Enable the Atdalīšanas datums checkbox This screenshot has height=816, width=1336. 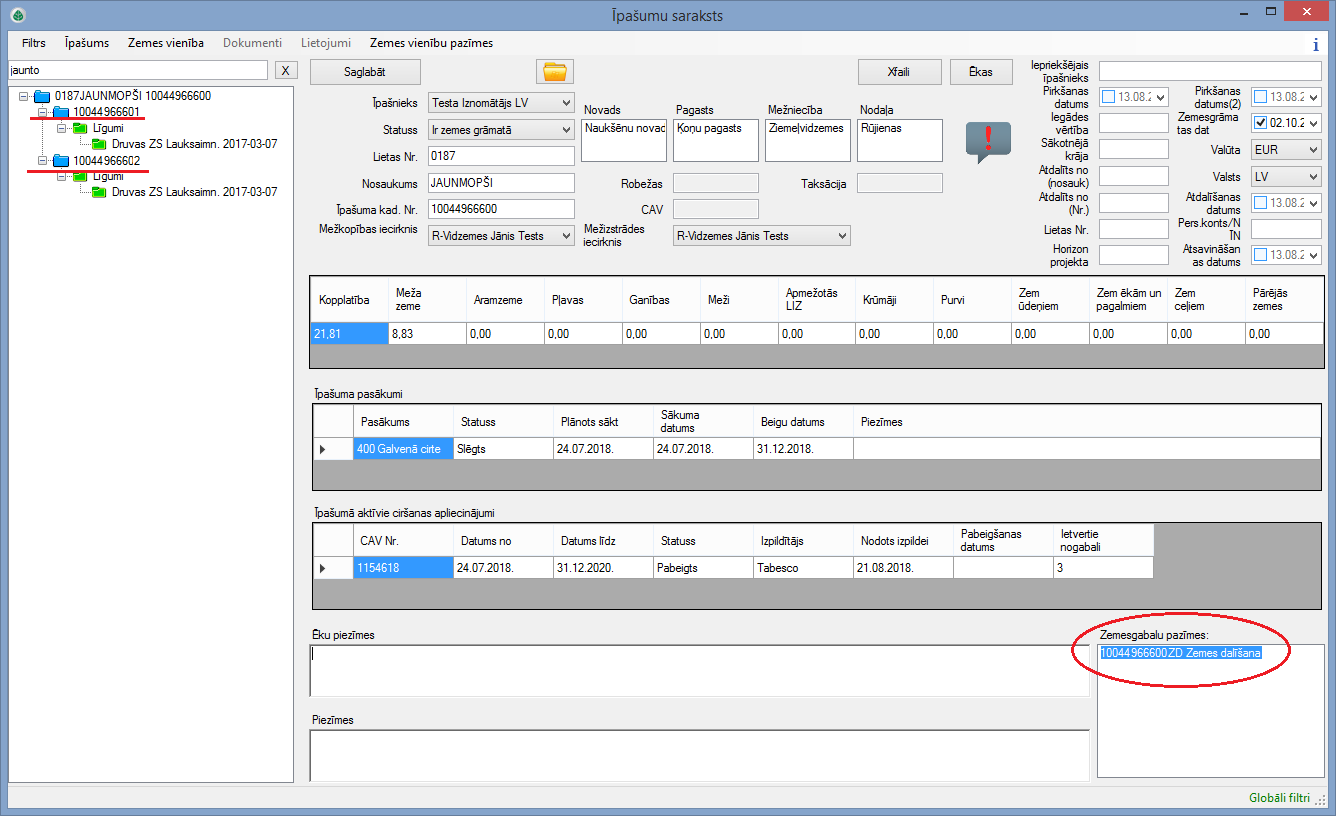pos(1260,203)
